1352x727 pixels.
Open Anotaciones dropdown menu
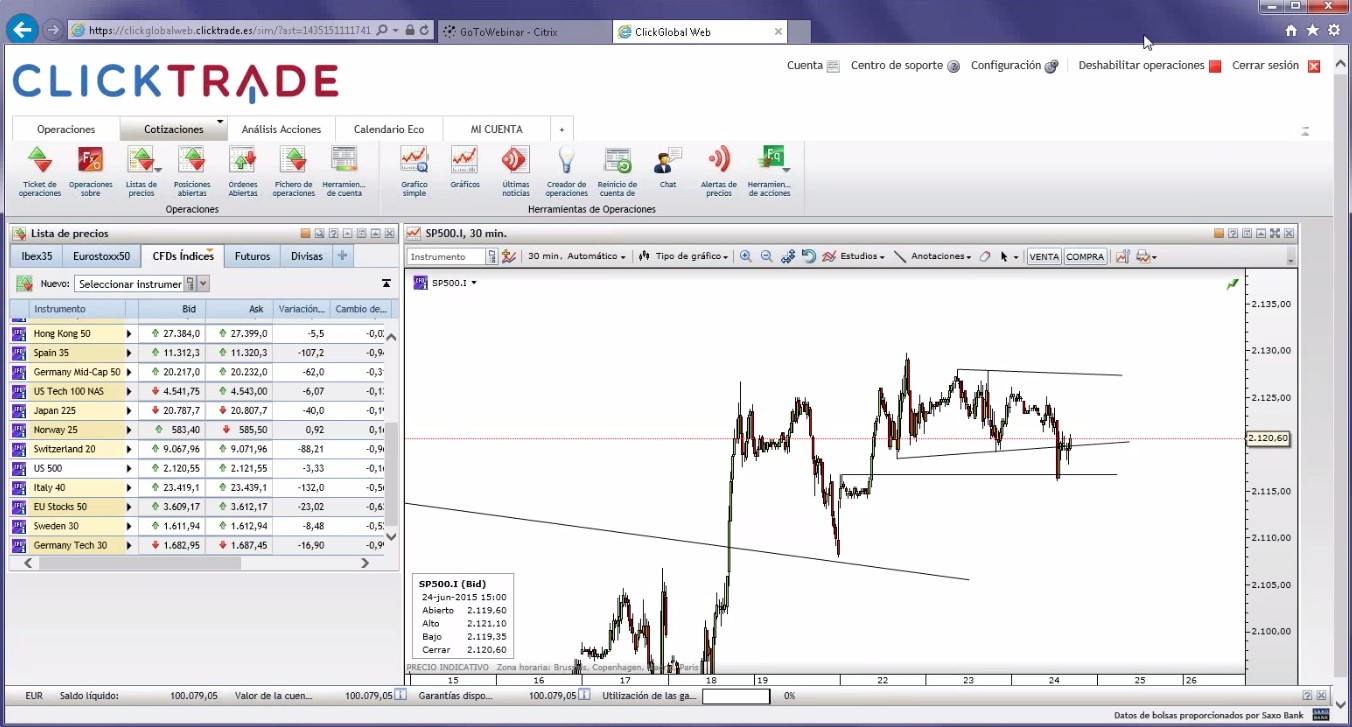pos(940,257)
